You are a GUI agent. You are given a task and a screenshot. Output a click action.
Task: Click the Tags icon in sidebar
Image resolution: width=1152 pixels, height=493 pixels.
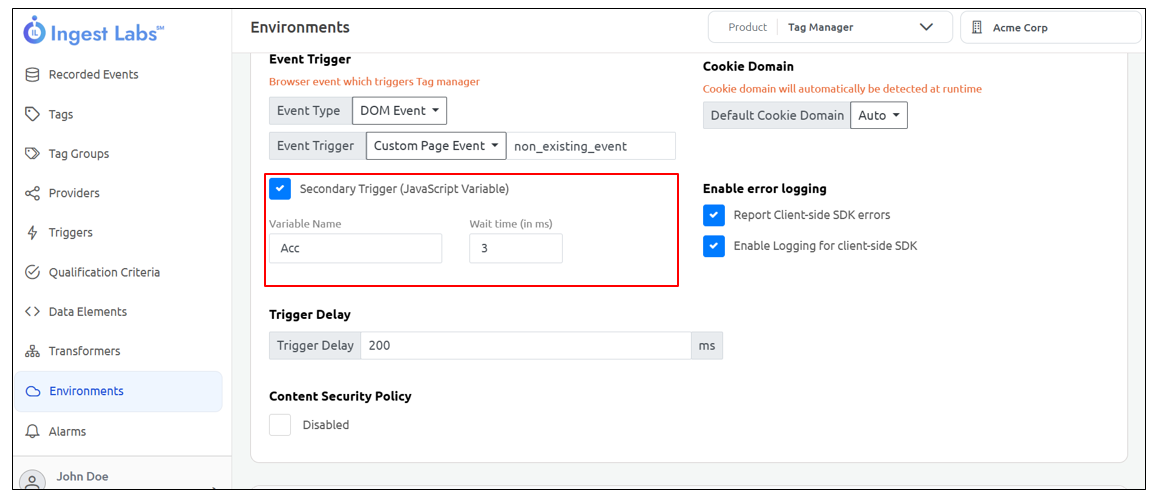click(x=32, y=114)
